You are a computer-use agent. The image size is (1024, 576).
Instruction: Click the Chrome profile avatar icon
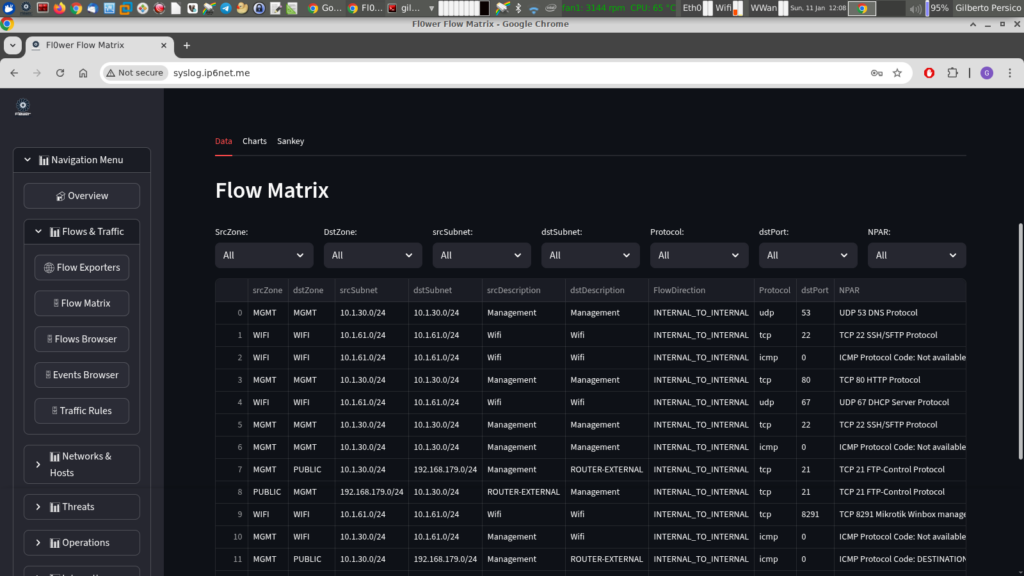[986, 73]
